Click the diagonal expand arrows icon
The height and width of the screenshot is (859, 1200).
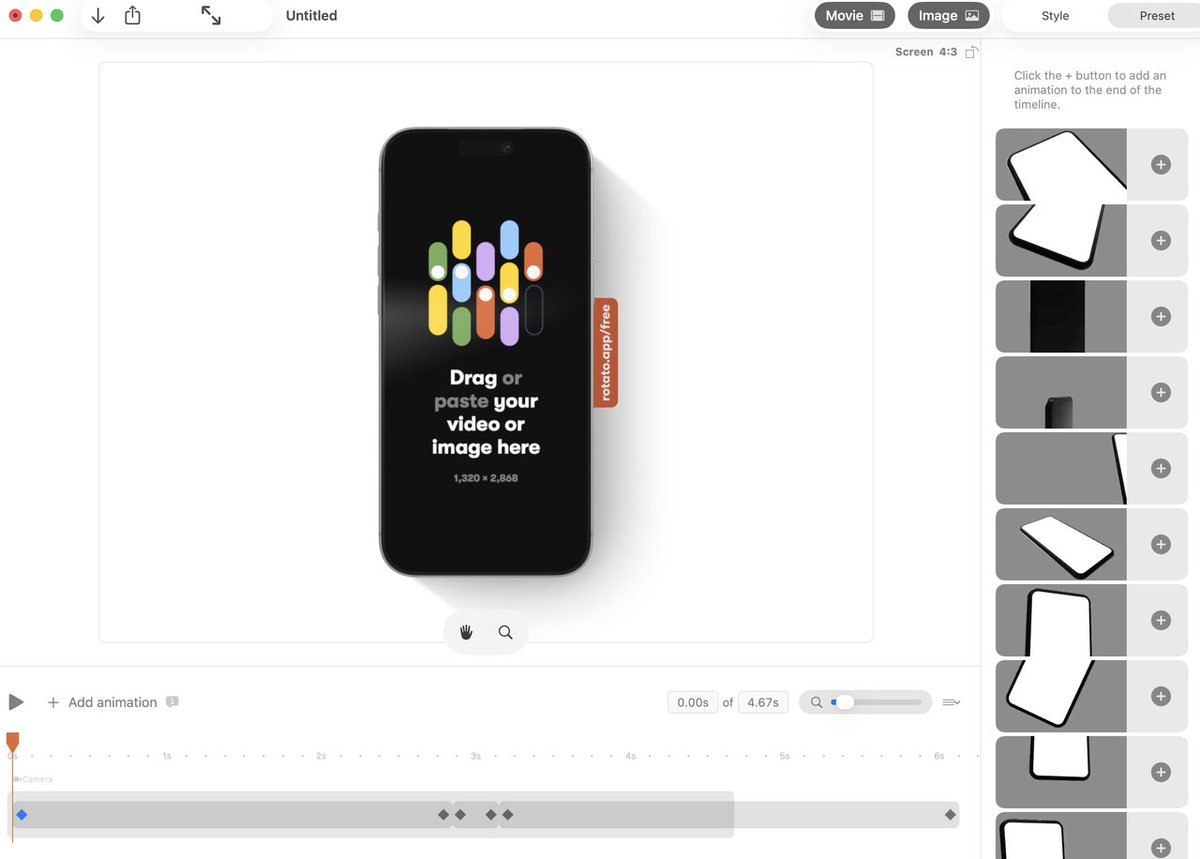click(211, 15)
